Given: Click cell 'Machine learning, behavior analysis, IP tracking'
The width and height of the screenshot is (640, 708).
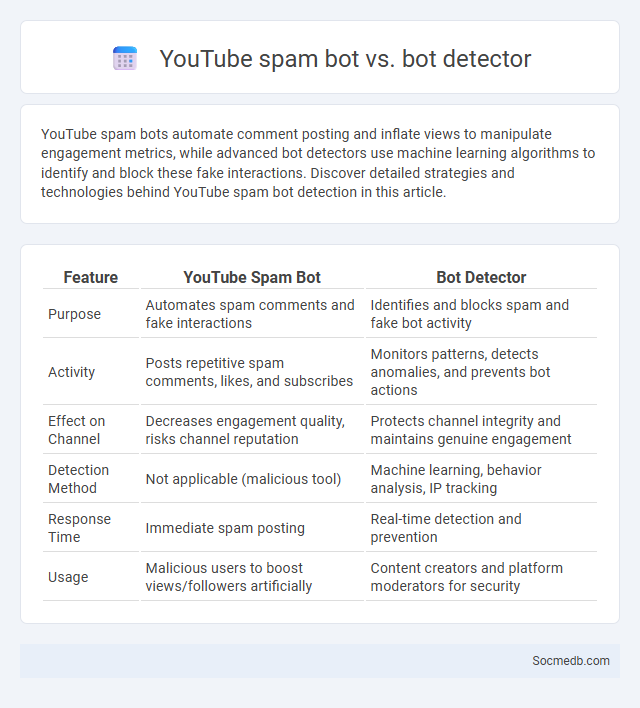Looking at the screenshot, I should point(456,479).
